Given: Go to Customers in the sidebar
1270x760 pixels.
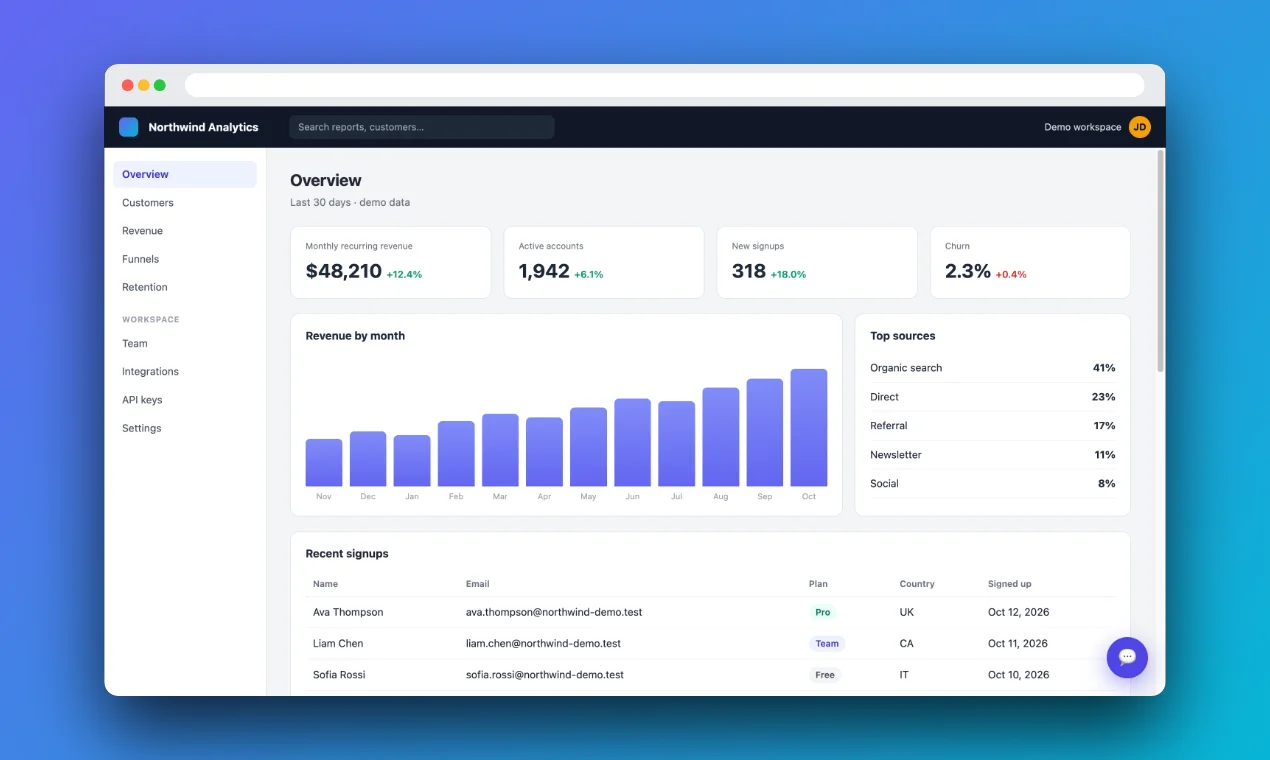Looking at the screenshot, I should click(185, 202).
